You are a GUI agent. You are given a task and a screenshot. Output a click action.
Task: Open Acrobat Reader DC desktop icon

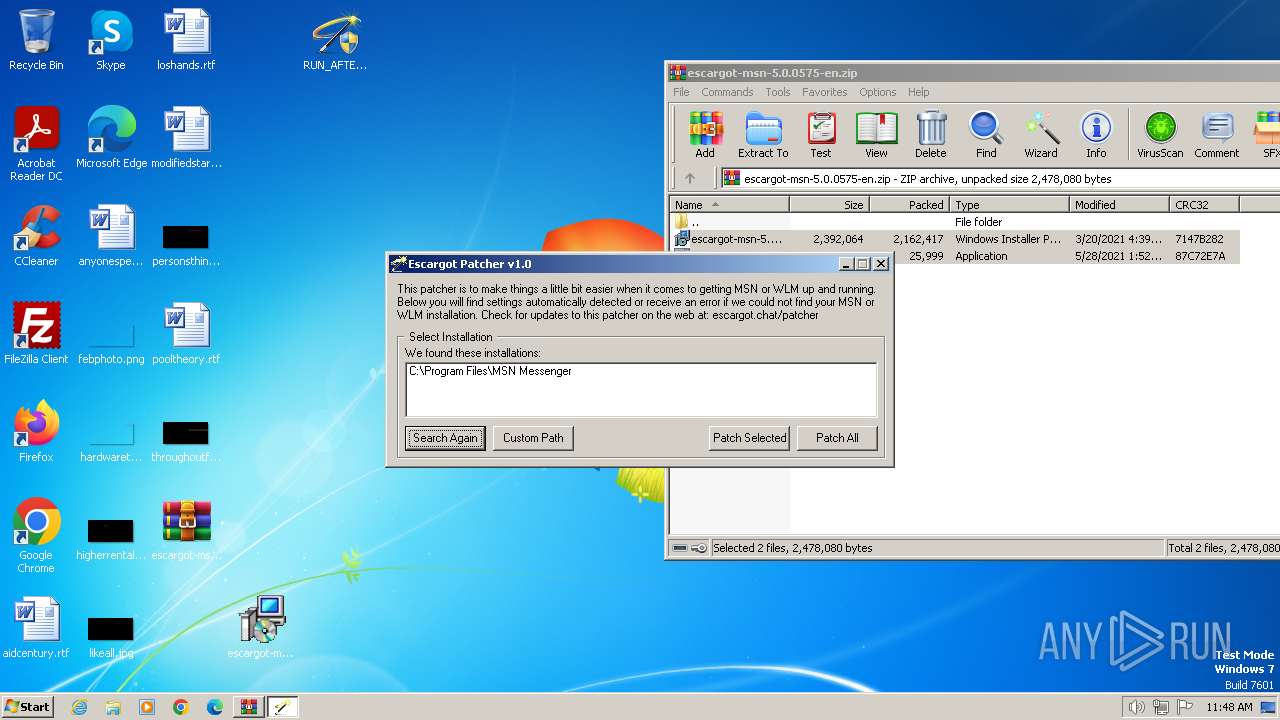36,144
